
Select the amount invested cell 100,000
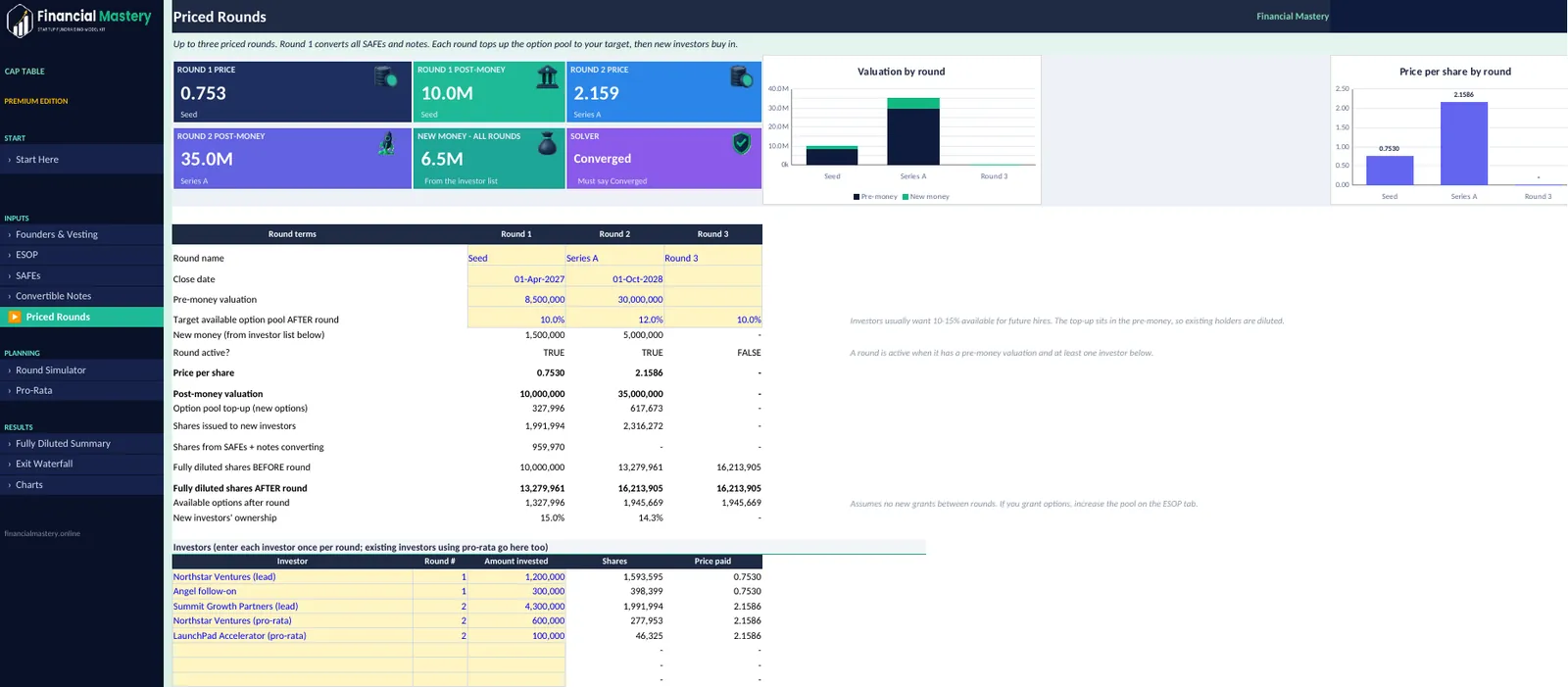tap(516, 636)
